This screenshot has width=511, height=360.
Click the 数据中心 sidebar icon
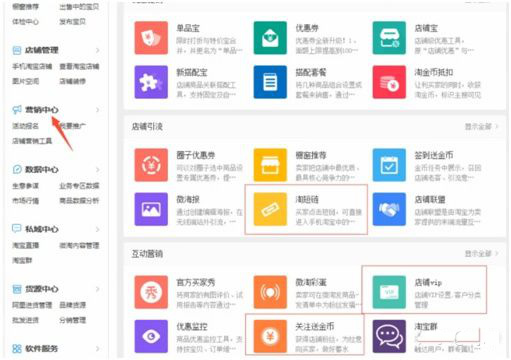tap(17, 169)
